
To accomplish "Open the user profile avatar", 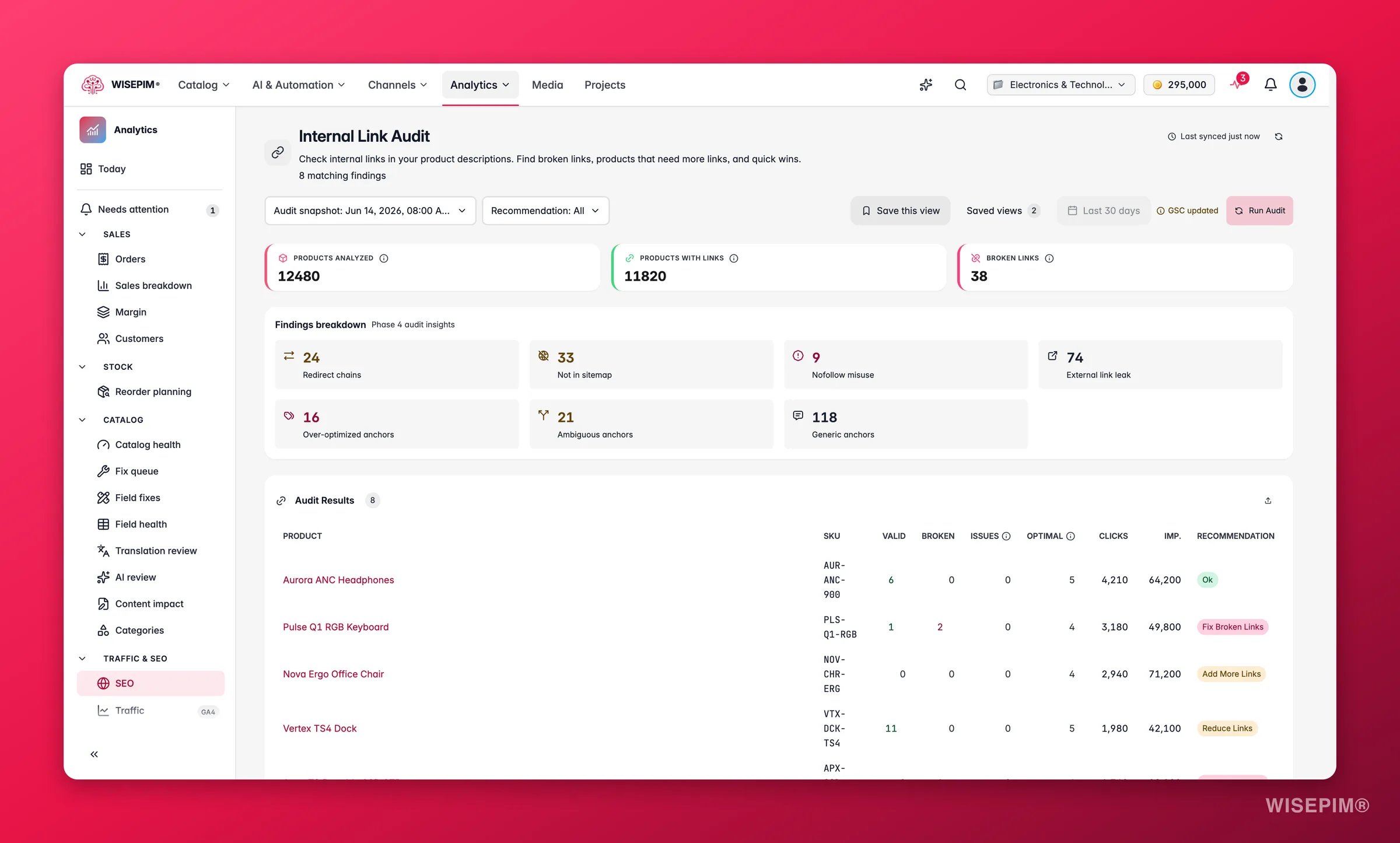I will (x=1302, y=85).
